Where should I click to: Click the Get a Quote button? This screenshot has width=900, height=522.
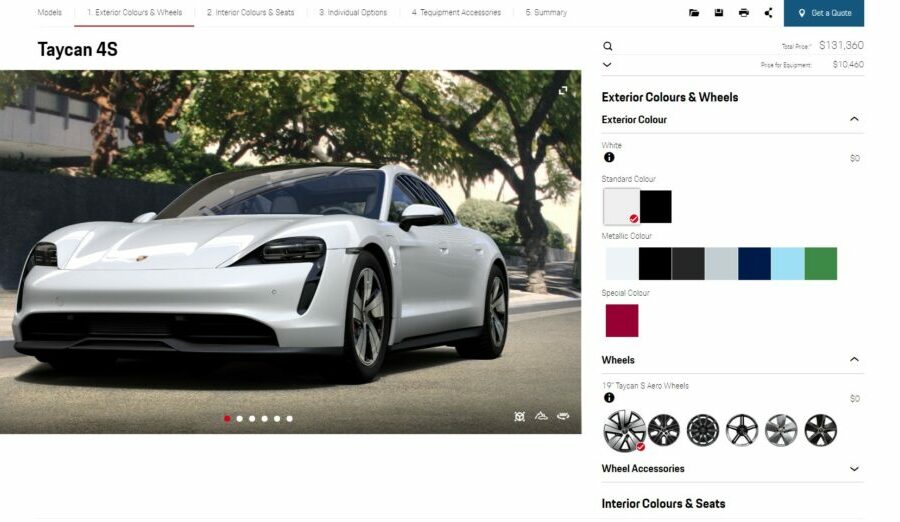(824, 13)
